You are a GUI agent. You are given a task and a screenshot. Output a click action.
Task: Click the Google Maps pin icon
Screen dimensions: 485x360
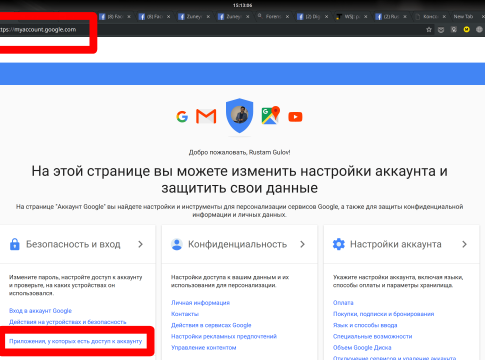[270, 115]
